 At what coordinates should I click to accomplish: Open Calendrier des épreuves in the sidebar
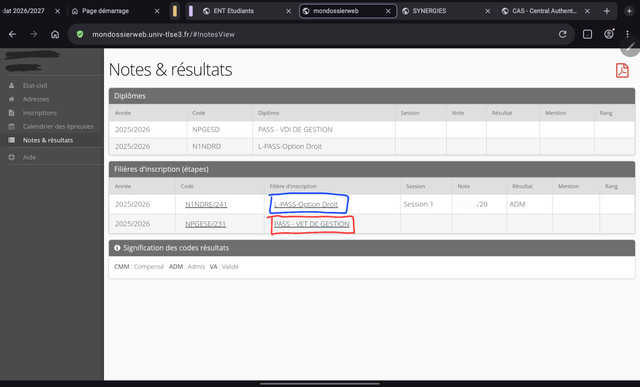(x=58, y=126)
